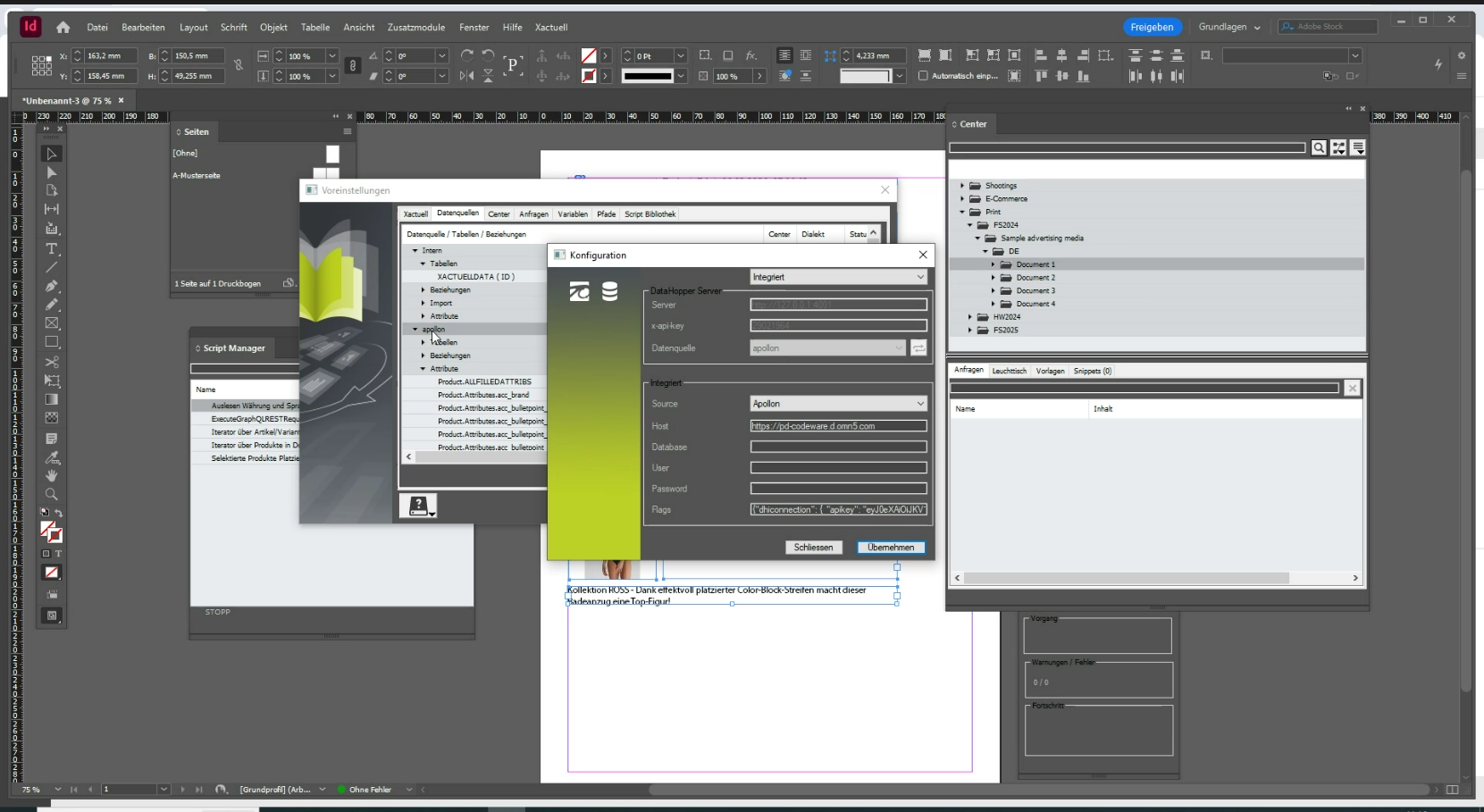Click the Schliessen button

(813, 548)
